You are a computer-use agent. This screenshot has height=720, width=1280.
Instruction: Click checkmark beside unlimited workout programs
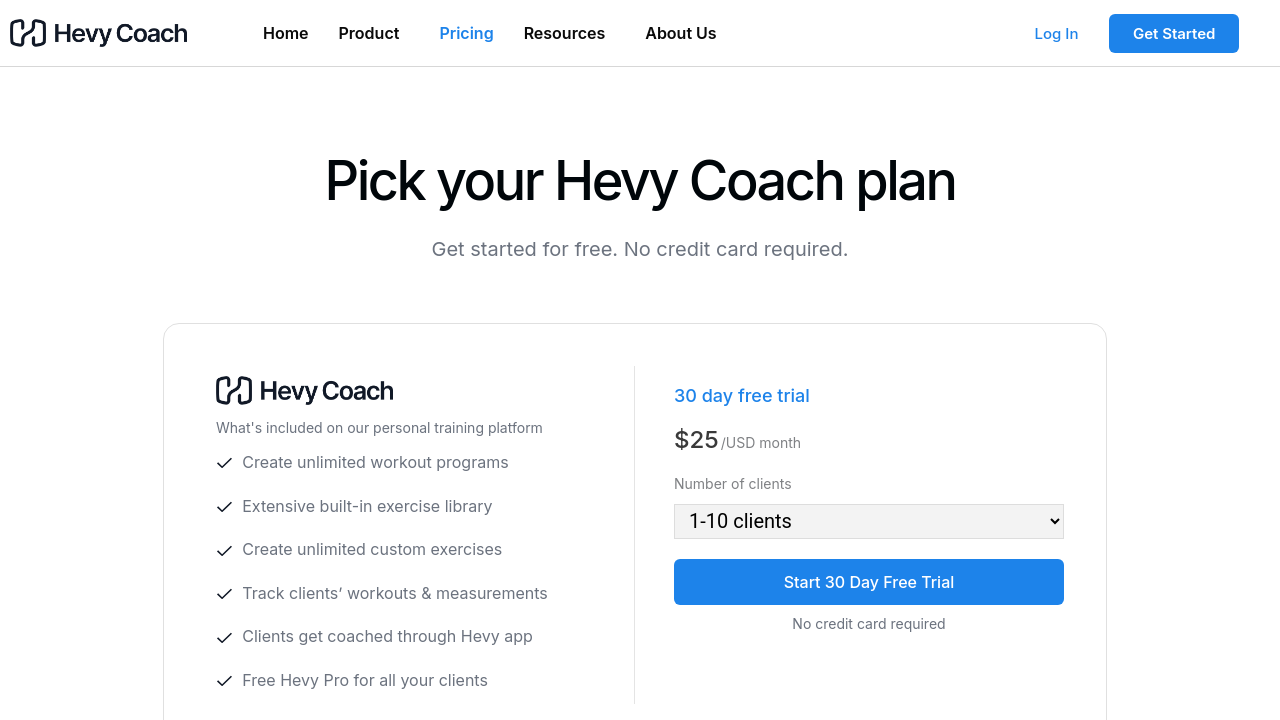225,463
